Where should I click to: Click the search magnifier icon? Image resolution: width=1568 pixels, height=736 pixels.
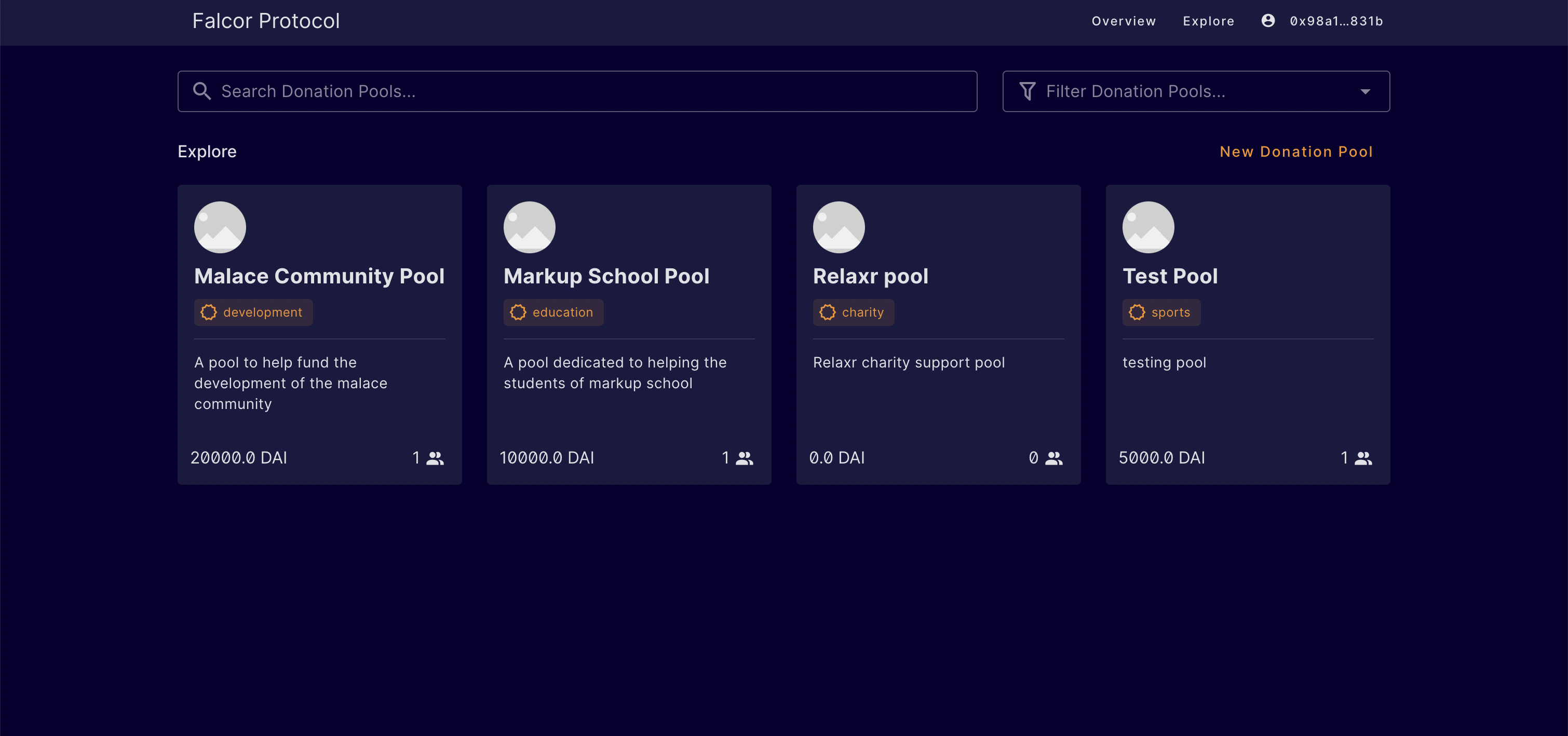pos(201,91)
